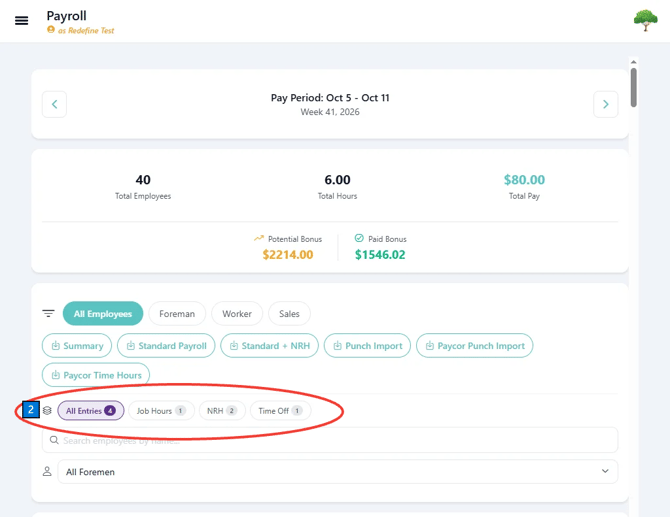Click the search magnifier icon
The height and width of the screenshot is (517, 670).
click(54, 440)
